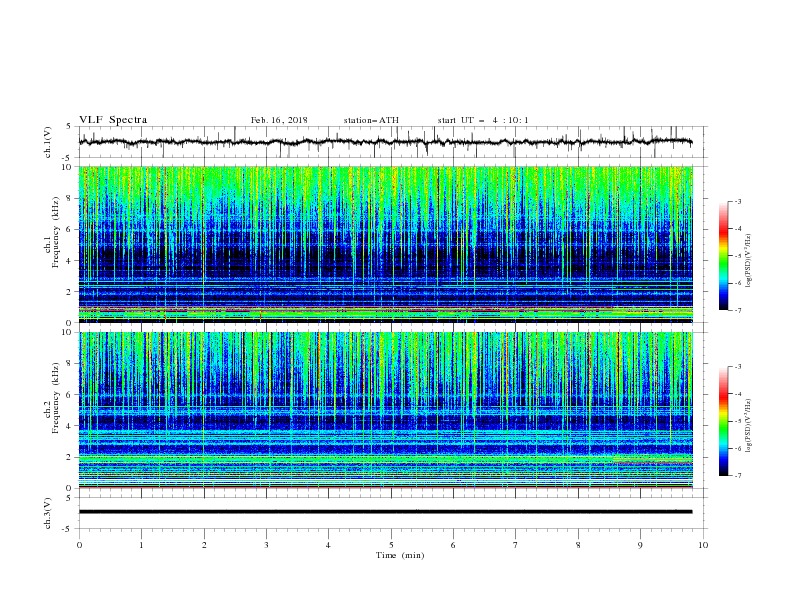Image resolution: width=792 pixels, height=612 pixels.
Task: Click time axis tick label 5
Action: [x=391, y=545]
